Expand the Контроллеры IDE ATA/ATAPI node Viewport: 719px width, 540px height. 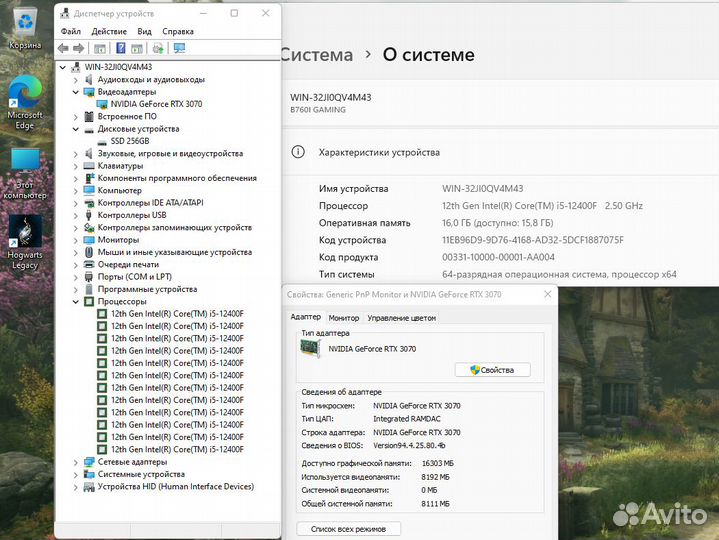point(76,203)
